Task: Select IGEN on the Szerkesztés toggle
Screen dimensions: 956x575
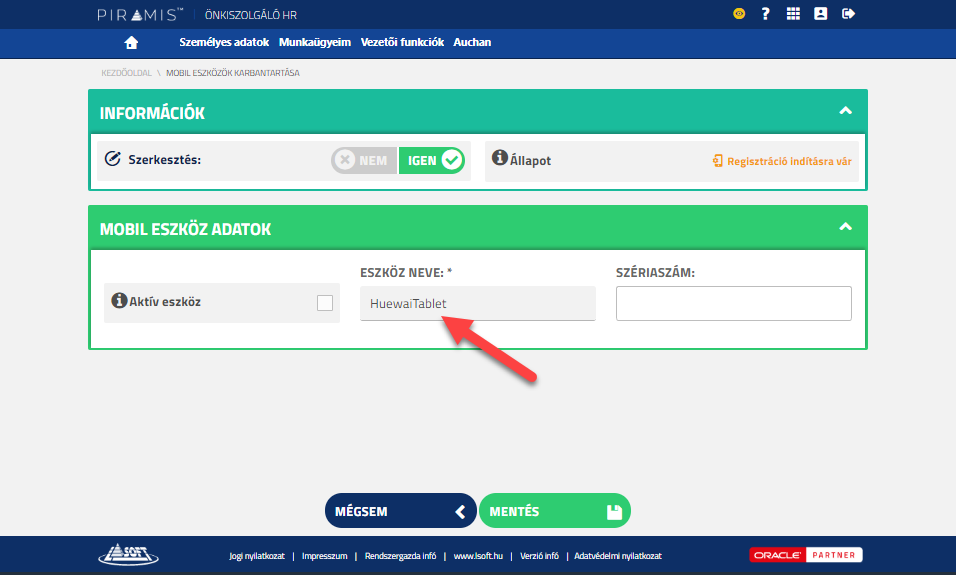Action: [x=431, y=160]
